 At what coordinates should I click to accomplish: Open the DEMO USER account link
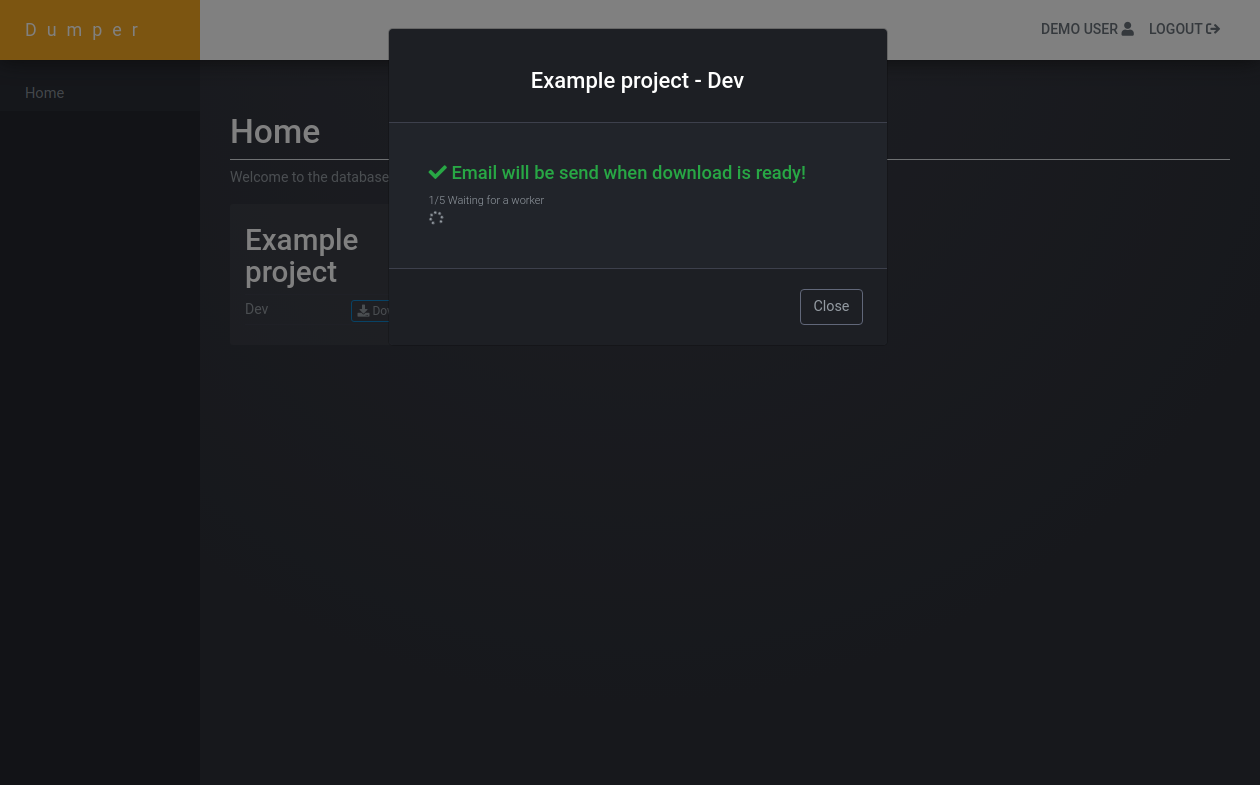pyautogui.click(x=1087, y=29)
